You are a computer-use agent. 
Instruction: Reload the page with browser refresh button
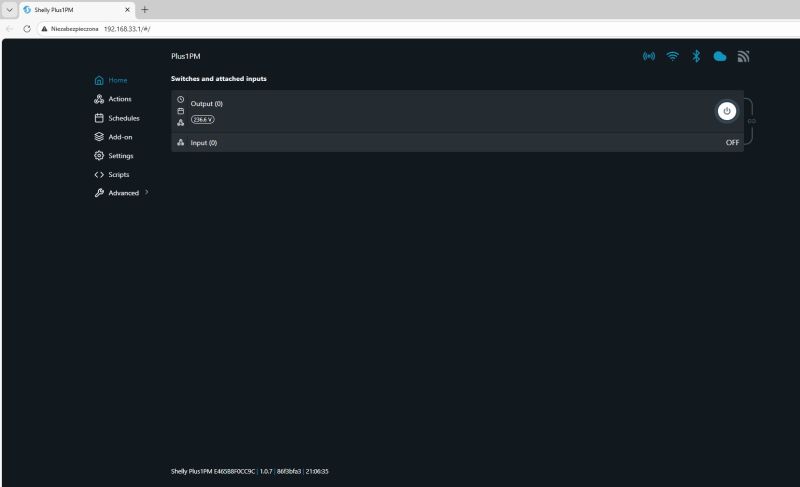tap(27, 29)
